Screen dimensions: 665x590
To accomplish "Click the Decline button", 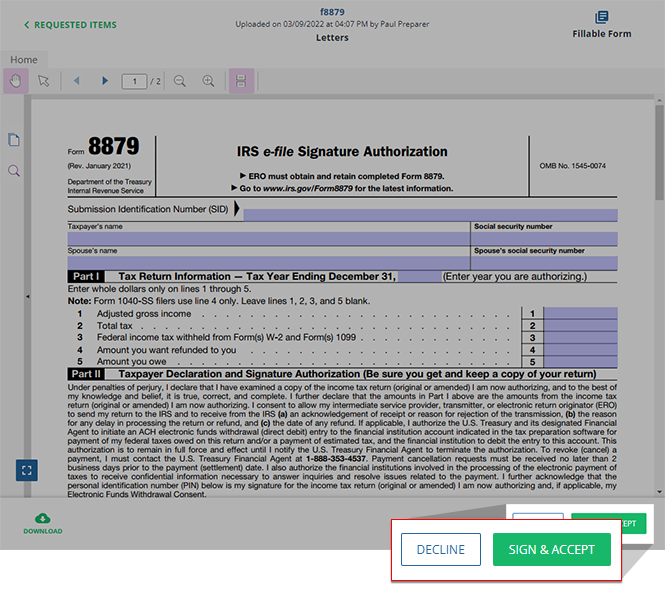I will [x=440, y=549].
